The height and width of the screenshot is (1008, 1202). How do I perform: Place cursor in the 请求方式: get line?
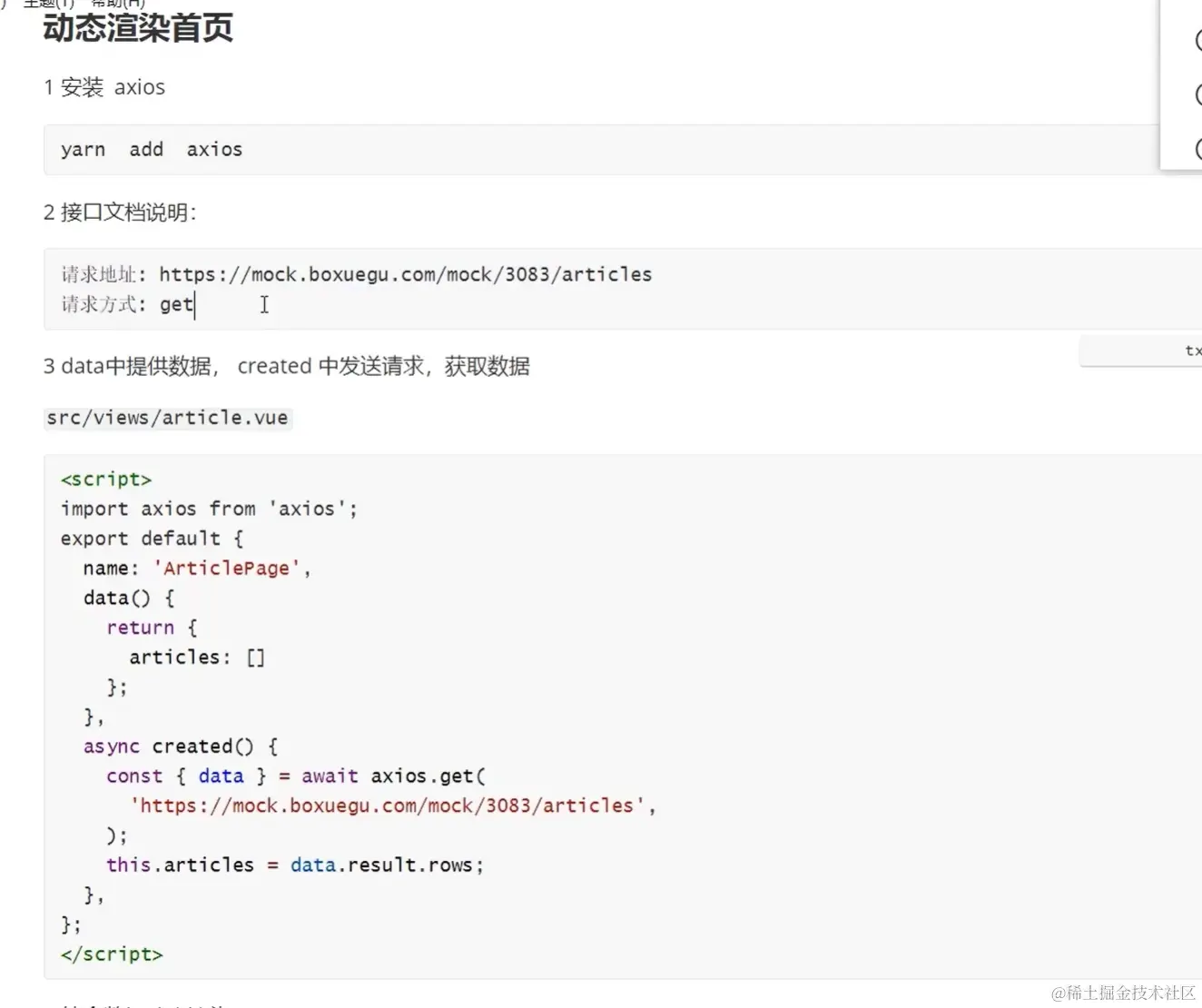pyautogui.click(x=127, y=304)
